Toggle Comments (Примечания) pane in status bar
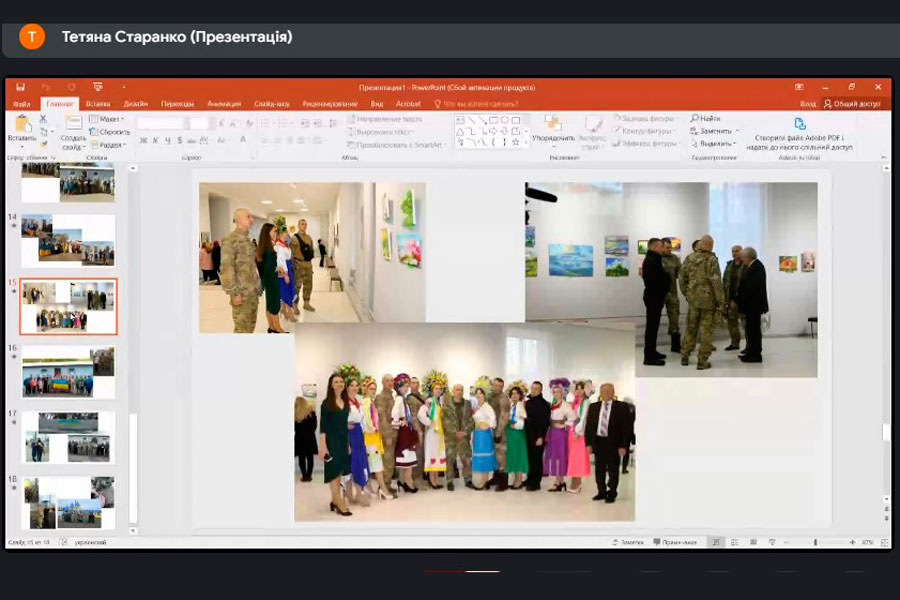 click(675, 542)
